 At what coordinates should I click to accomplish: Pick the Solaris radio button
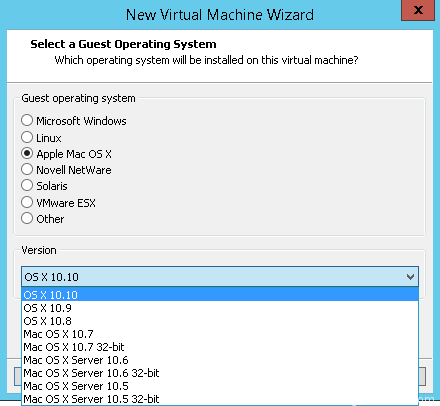pyautogui.click(x=27, y=185)
